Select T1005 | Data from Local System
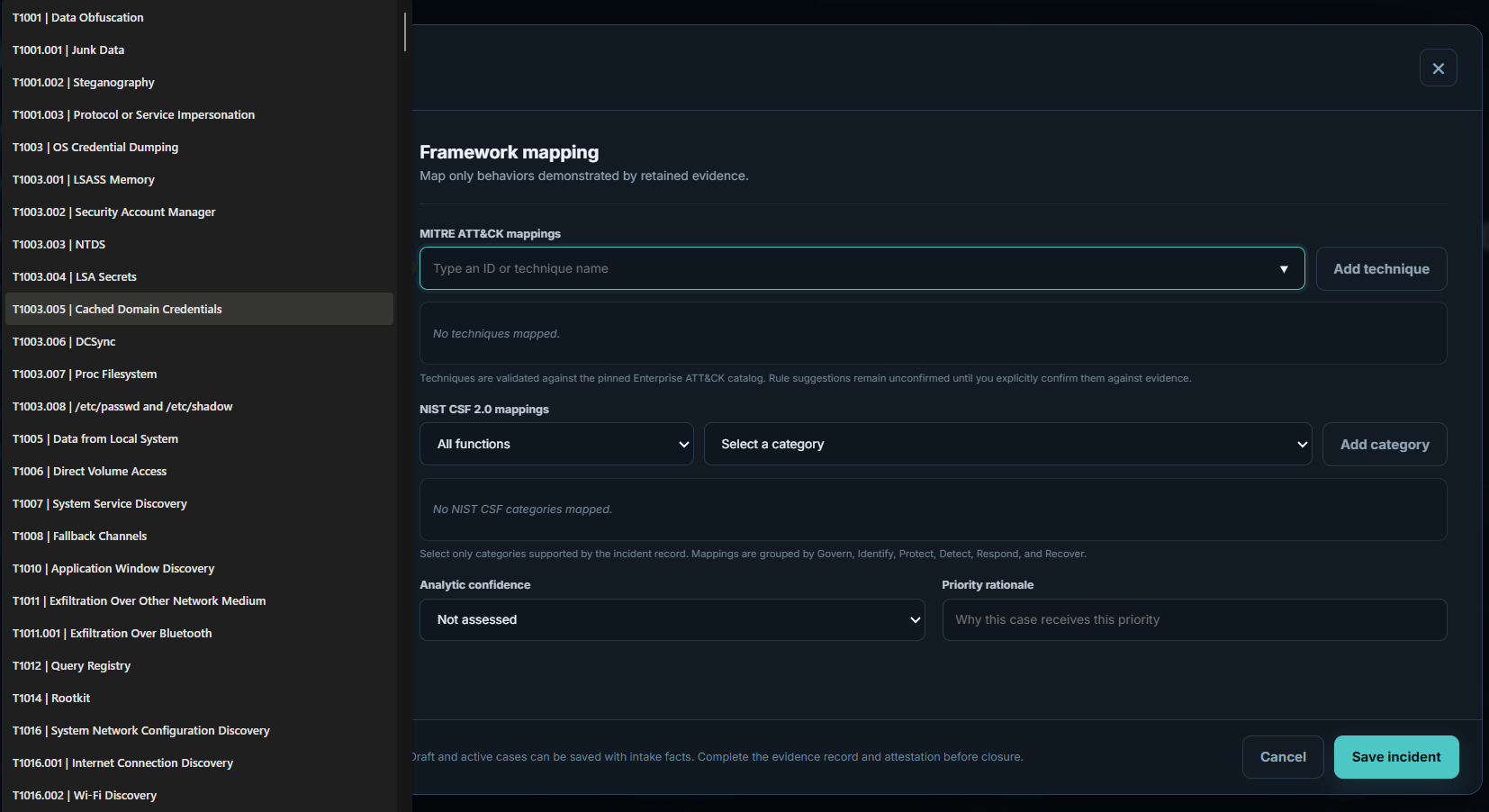Screen dimensions: 1489x812 [199, 438]
